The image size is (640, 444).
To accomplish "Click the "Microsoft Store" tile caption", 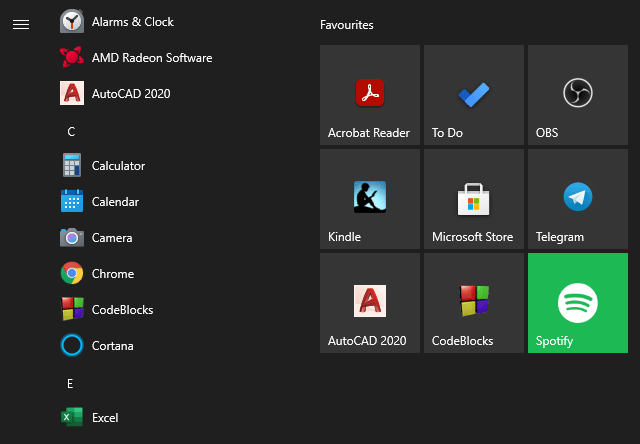I will tap(472, 237).
